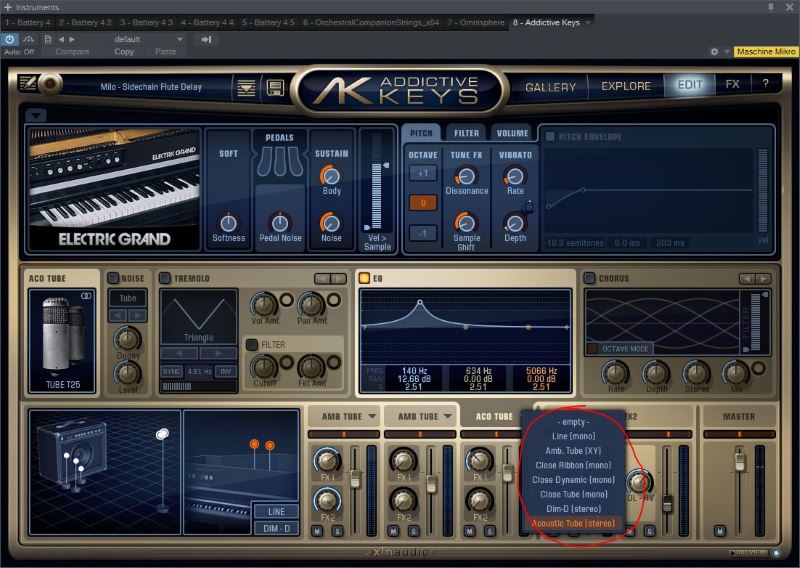The height and width of the screenshot is (568, 800).
Task: Enable the Noise effect toggle
Action: click(113, 278)
